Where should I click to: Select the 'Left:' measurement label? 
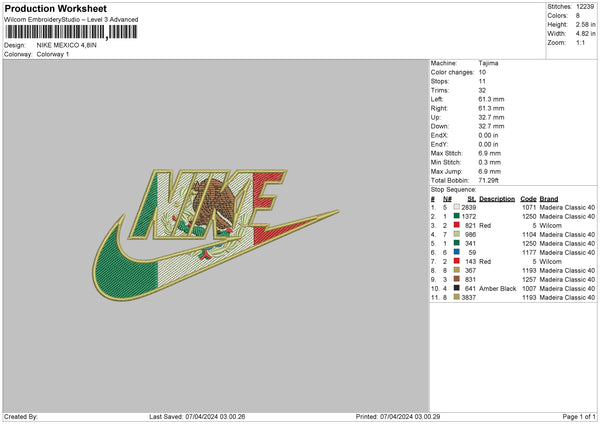437,99
